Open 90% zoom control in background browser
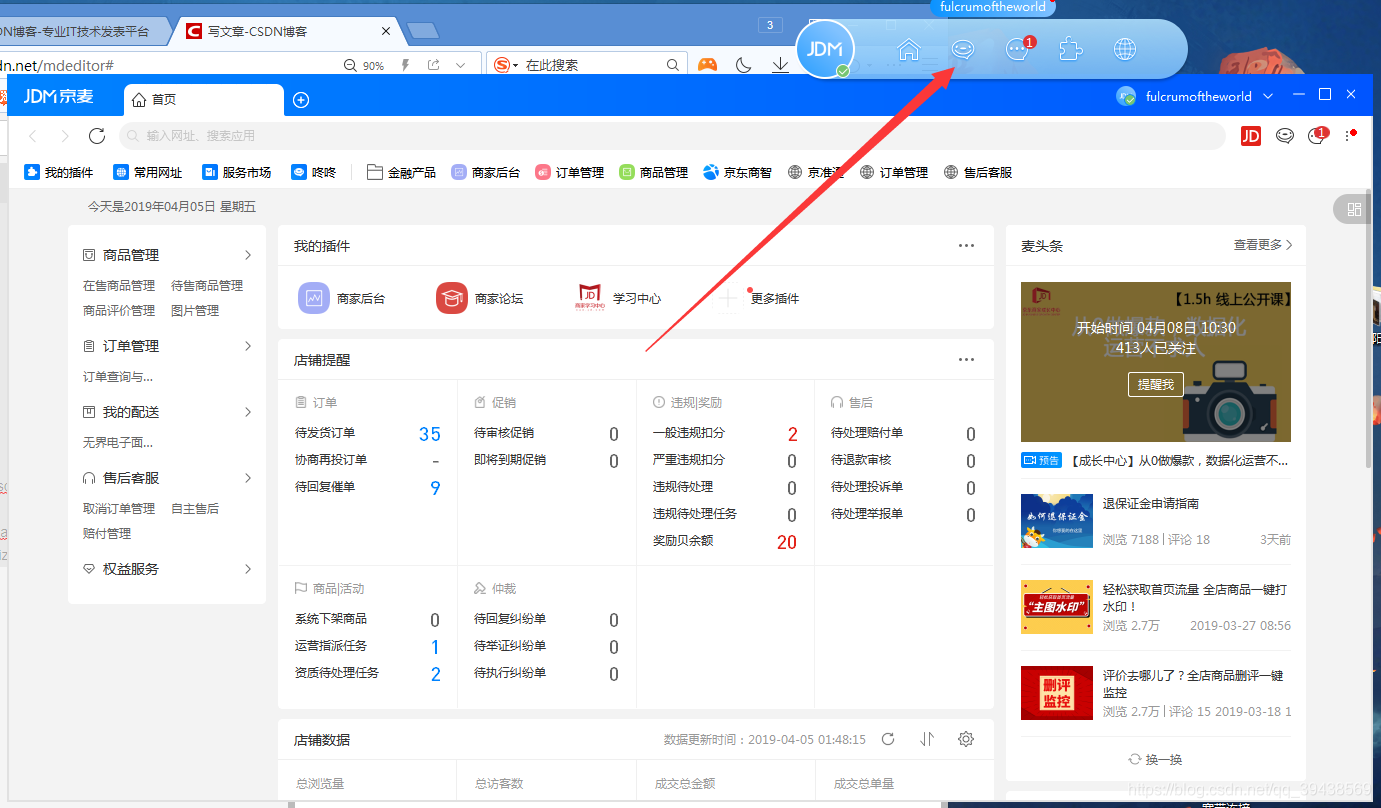 pos(364,65)
